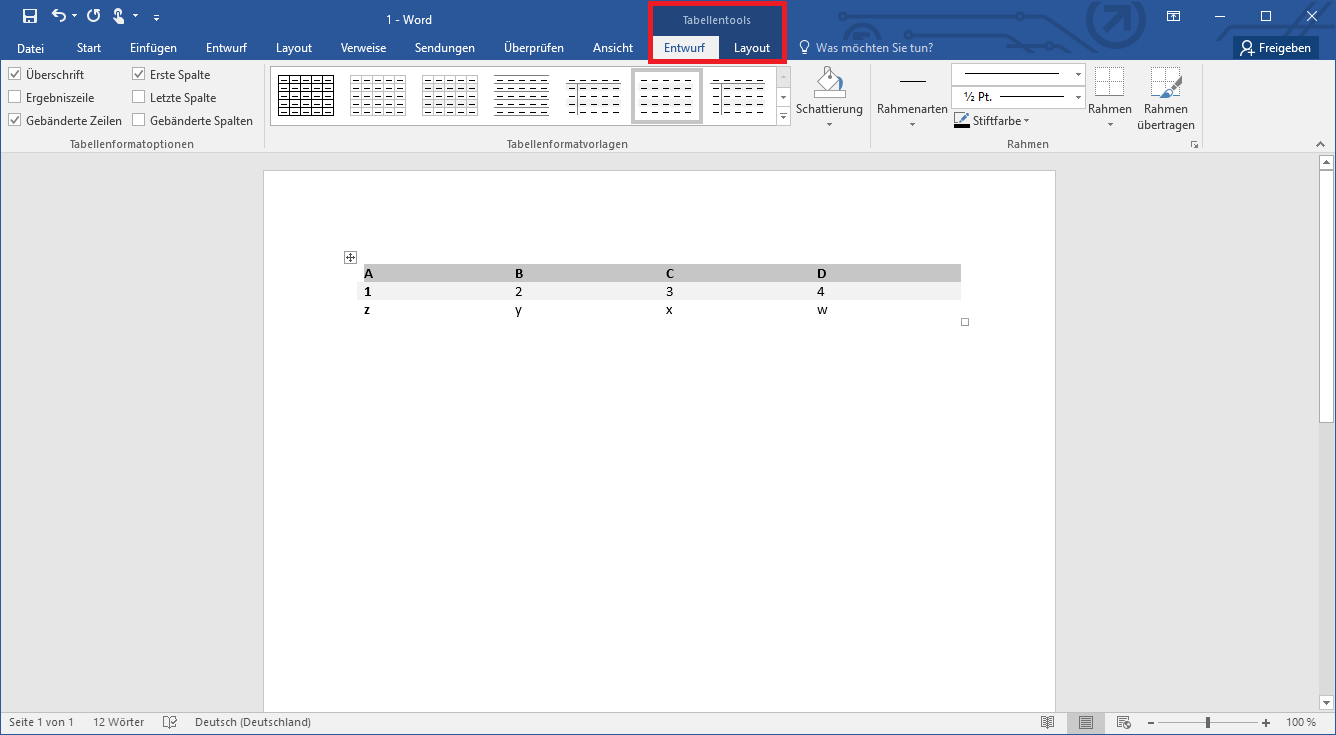Apply the second table style thumbnail
This screenshot has width=1336, height=735.
(x=378, y=96)
